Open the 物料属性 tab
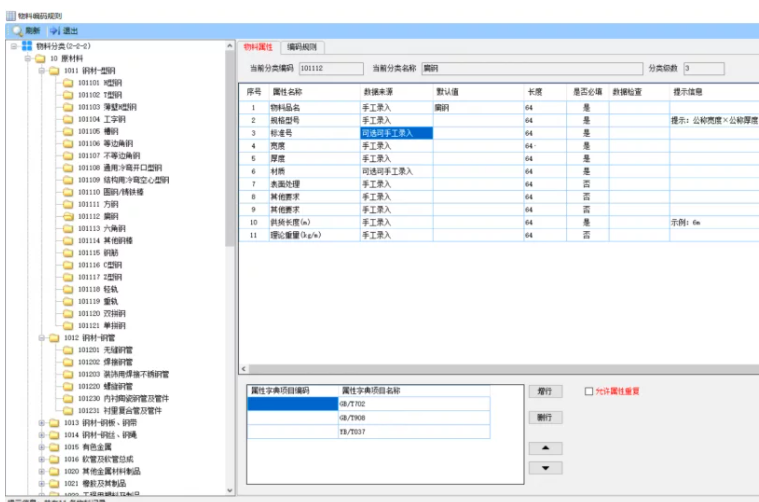 [x=258, y=47]
